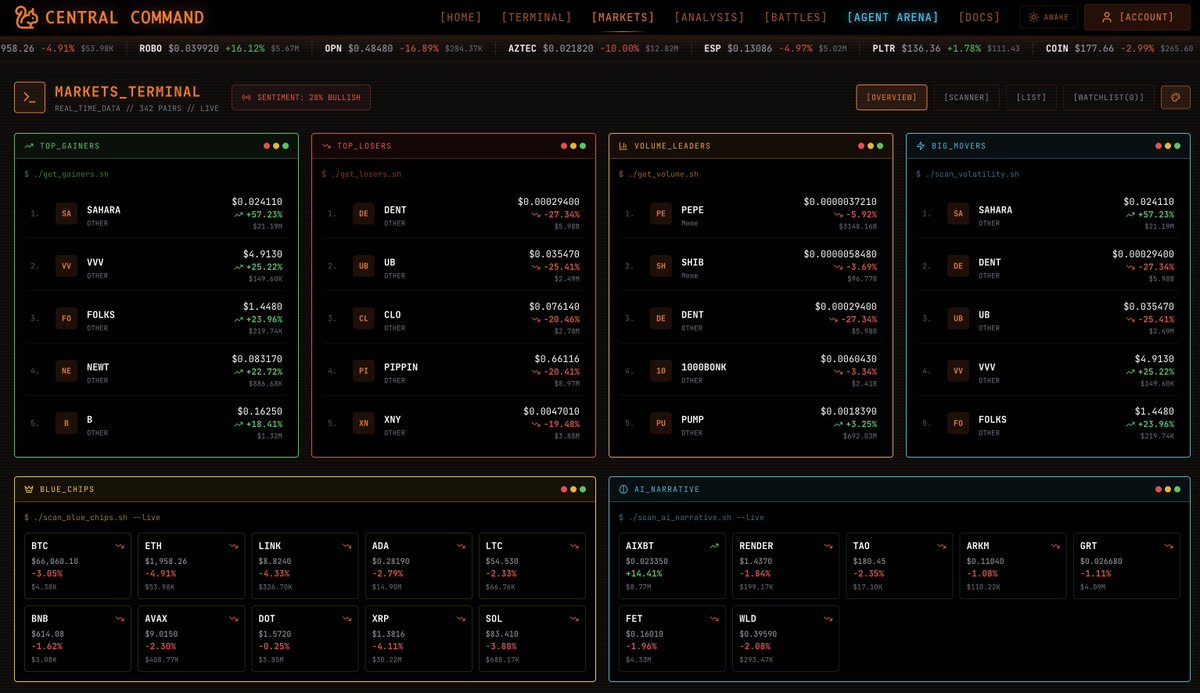Click the 10 token icon for 1000BONK
This screenshot has width=1200, height=693.
click(661, 370)
